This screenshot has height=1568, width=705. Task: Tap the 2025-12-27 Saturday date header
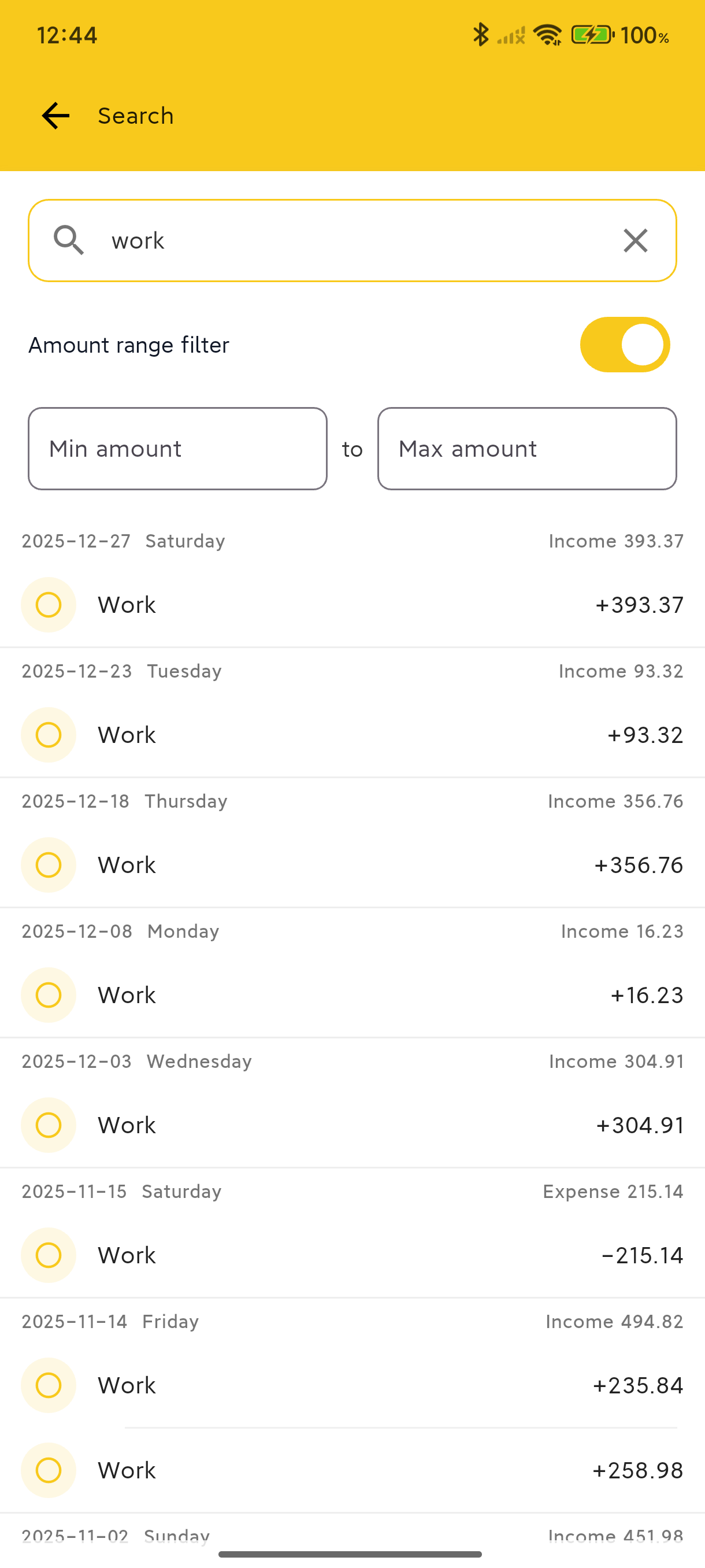pyautogui.click(x=124, y=541)
